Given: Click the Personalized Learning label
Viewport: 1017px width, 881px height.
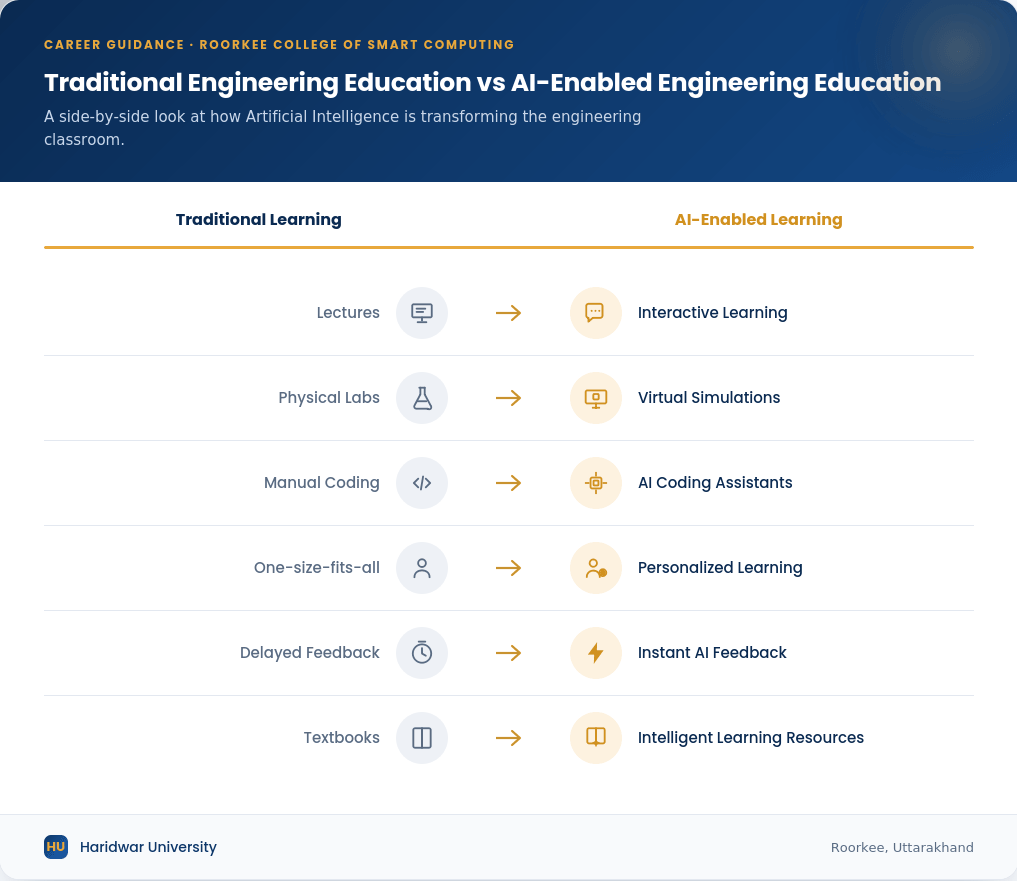Looking at the screenshot, I should point(720,568).
